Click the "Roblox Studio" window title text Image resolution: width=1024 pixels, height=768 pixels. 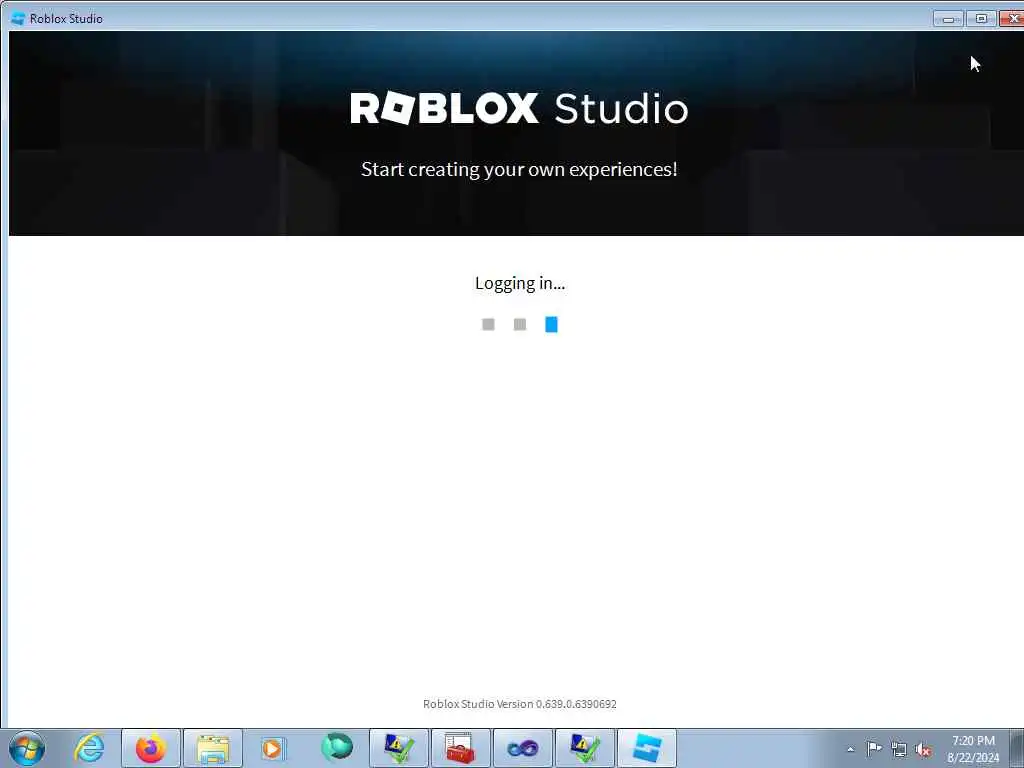click(66, 18)
